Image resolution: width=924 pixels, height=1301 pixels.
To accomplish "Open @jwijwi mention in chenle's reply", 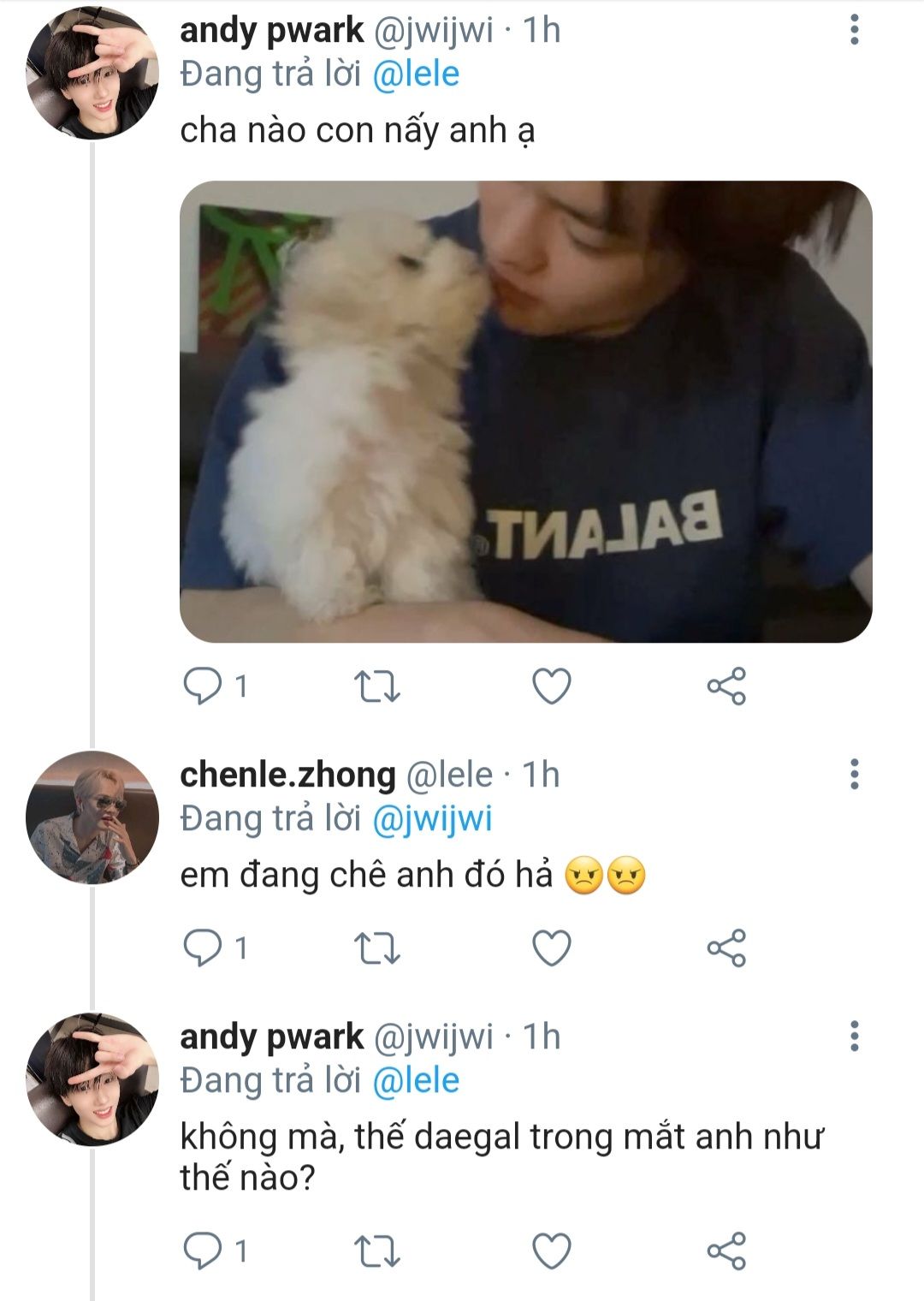I will click(432, 819).
